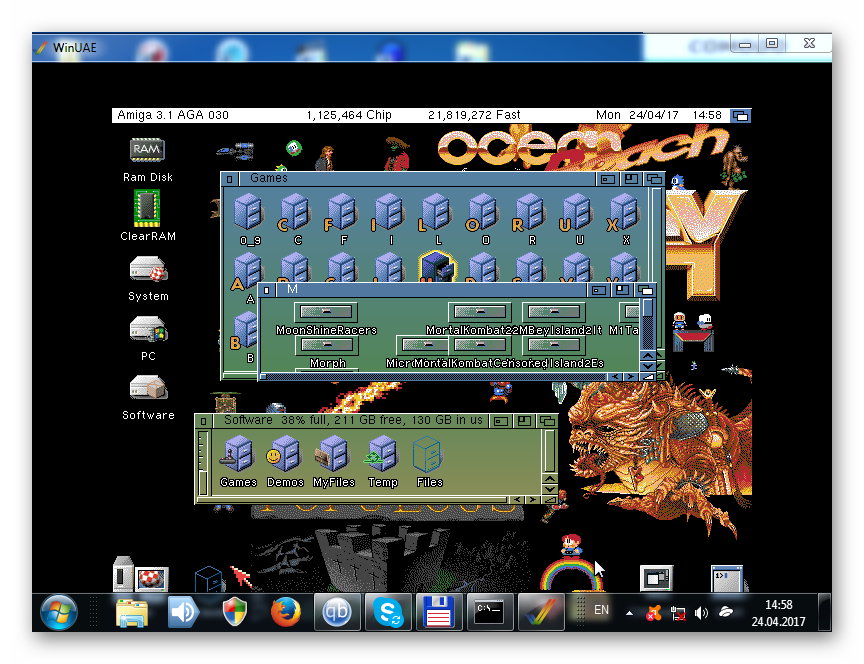This screenshot has width=864, height=664.
Task: Click the taskbar clock showing 14:58
Action: point(778,613)
